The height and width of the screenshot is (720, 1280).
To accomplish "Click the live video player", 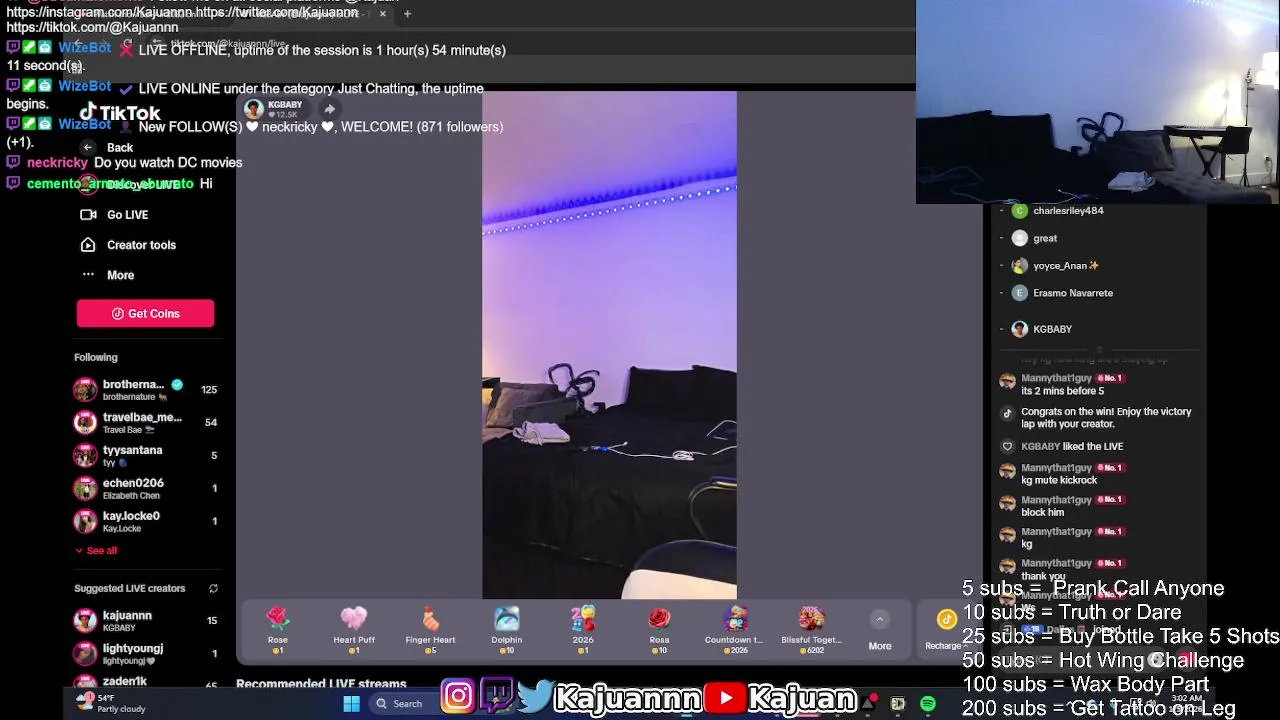I will [609, 345].
